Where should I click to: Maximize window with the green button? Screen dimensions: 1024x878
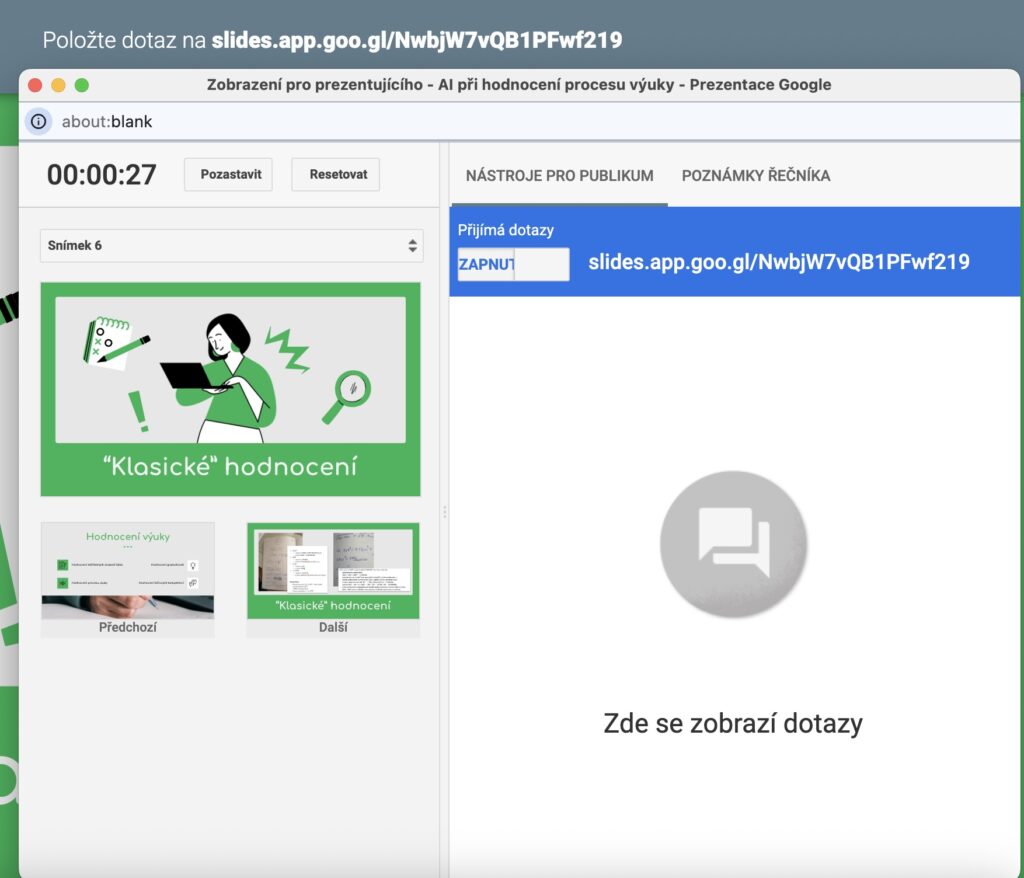(x=82, y=85)
